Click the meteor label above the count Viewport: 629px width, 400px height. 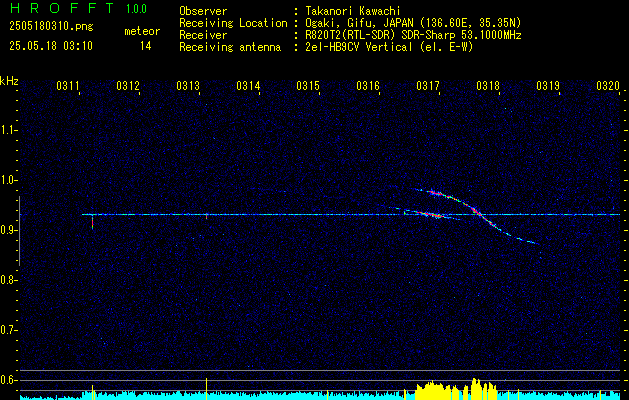(142, 31)
